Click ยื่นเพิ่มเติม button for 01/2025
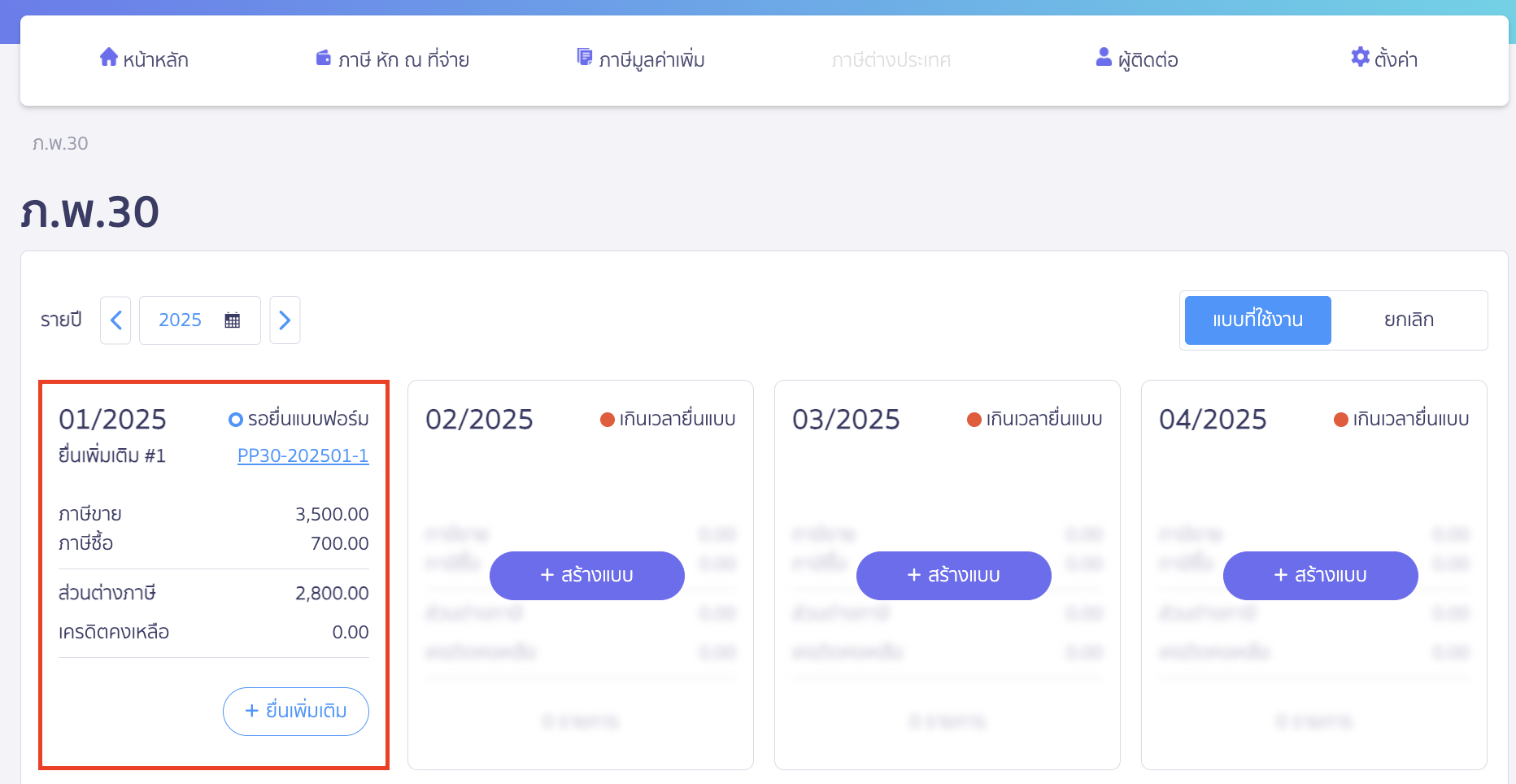The height and width of the screenshot is (784, 1516). 296,712
